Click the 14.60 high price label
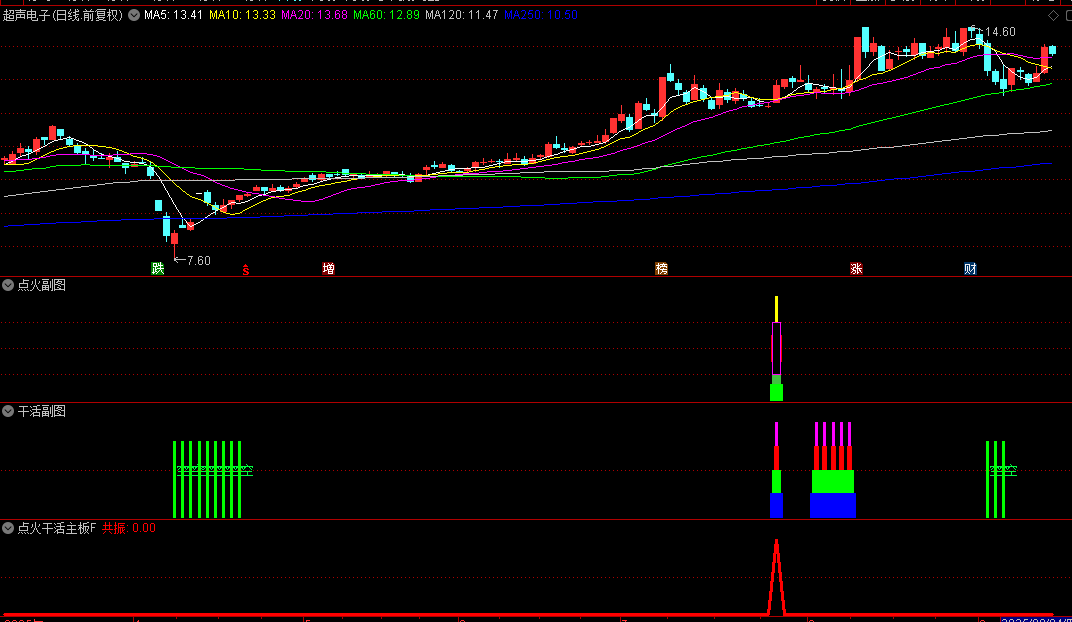 click(x=1000, y=32)
